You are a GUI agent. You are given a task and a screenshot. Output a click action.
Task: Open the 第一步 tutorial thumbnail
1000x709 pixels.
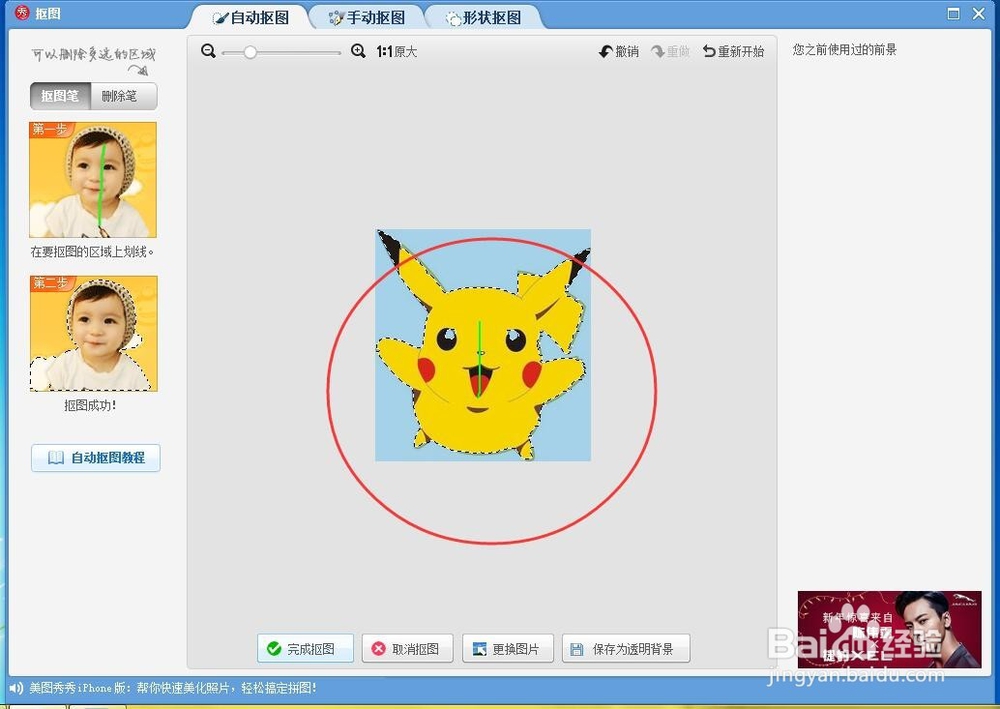click(x=93, y=180)
